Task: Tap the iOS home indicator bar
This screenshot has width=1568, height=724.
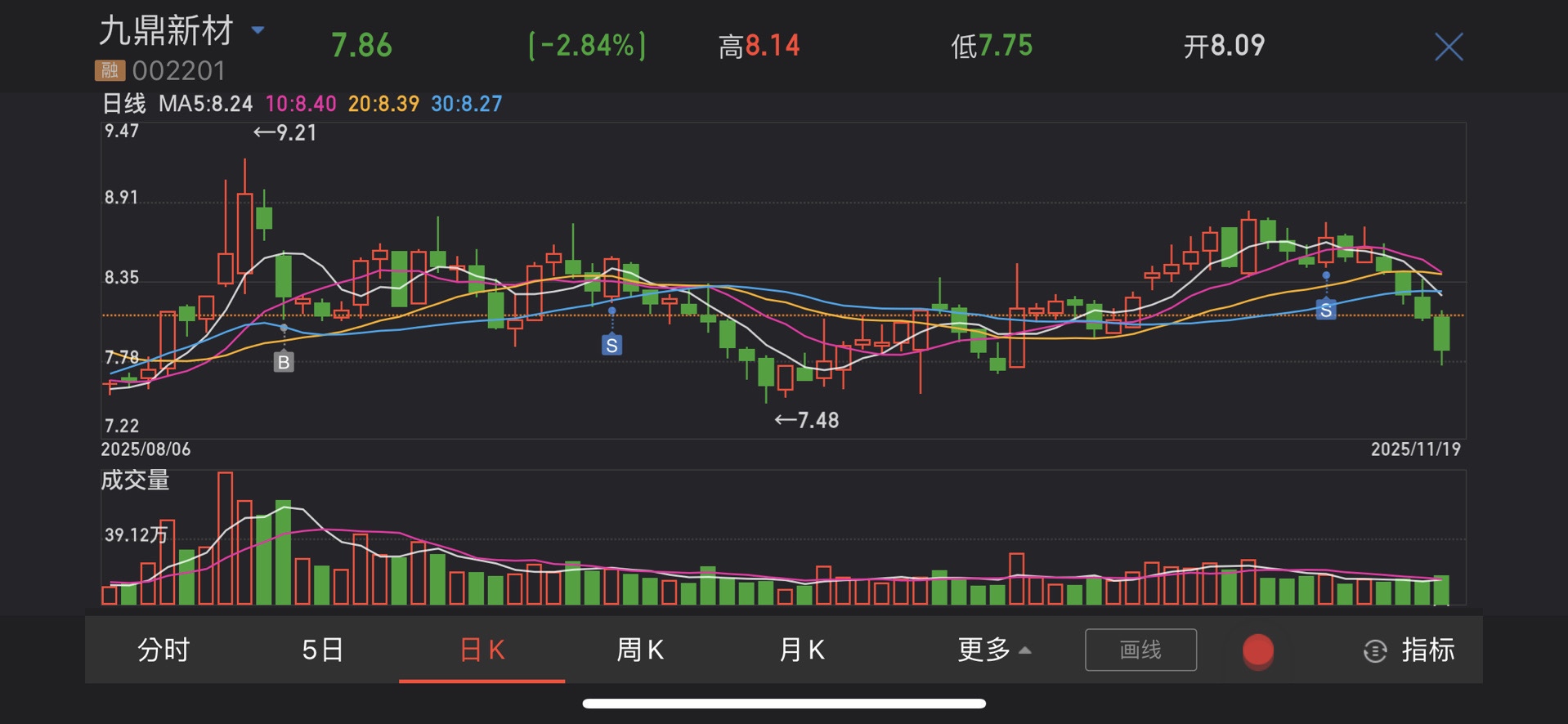Action: coord(784,704)
